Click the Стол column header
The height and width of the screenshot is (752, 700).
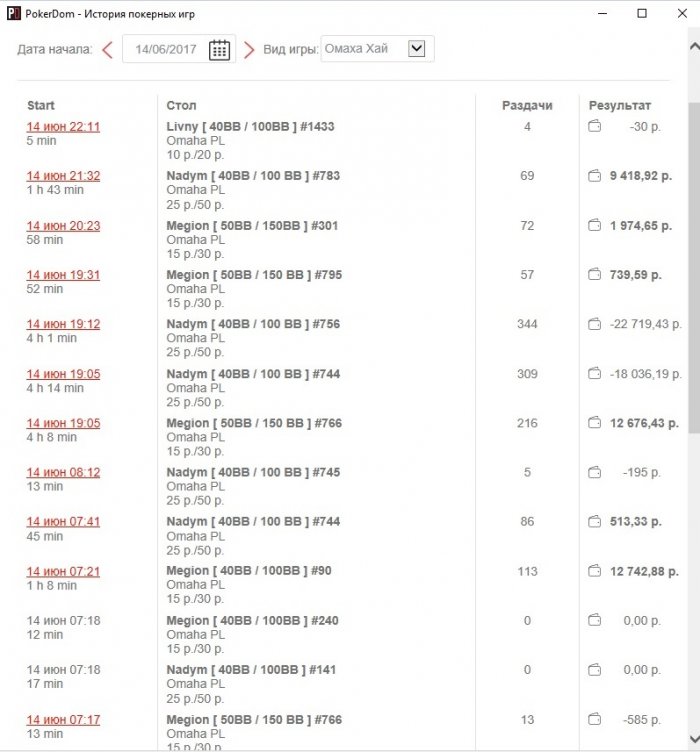click(x=181, y=106)
